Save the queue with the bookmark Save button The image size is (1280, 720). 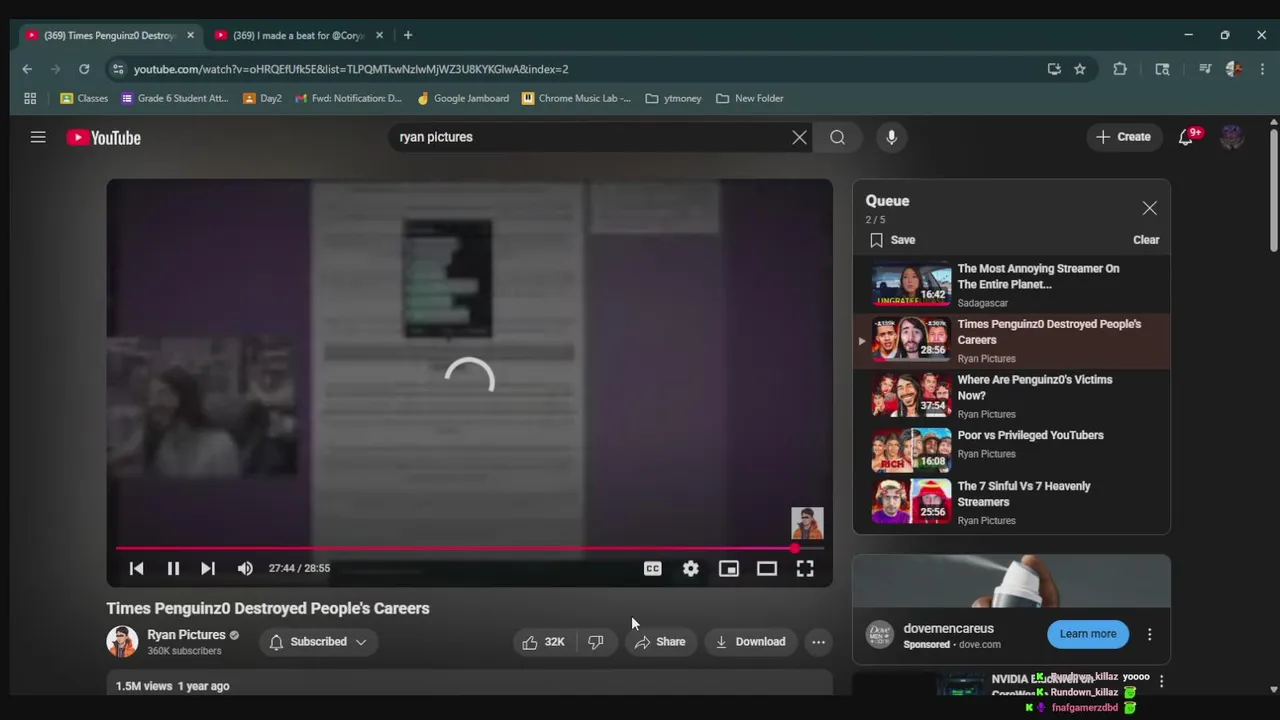[x=892, y=240]
